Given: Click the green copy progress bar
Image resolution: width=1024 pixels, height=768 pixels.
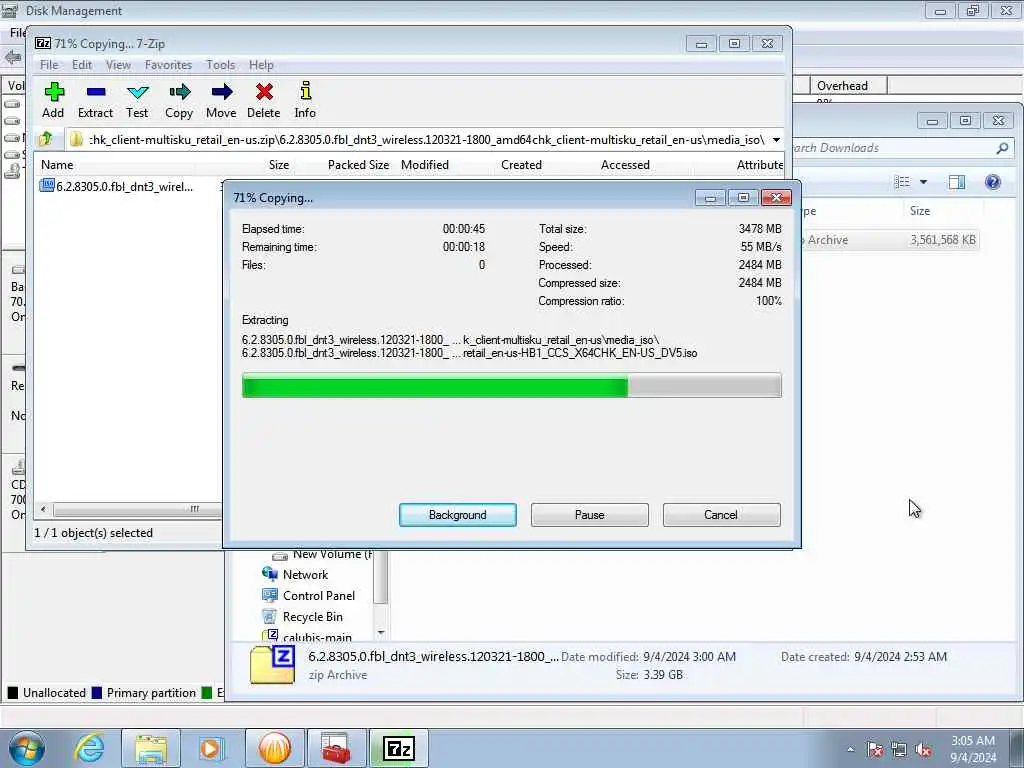Looking at the screenshot, I should click(x=511, y=385).
